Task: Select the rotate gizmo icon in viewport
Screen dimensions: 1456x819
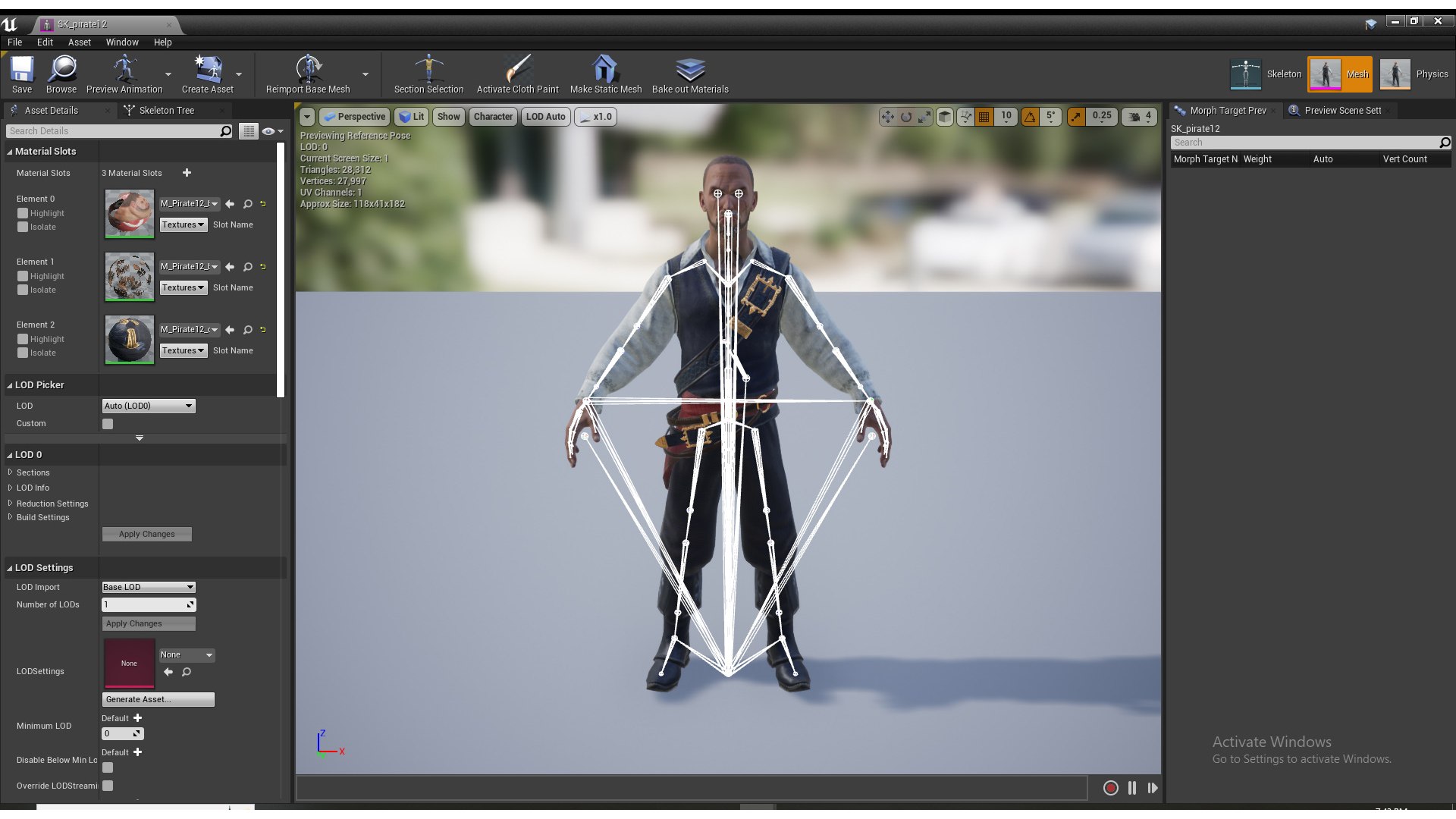Action: (906, 117)
